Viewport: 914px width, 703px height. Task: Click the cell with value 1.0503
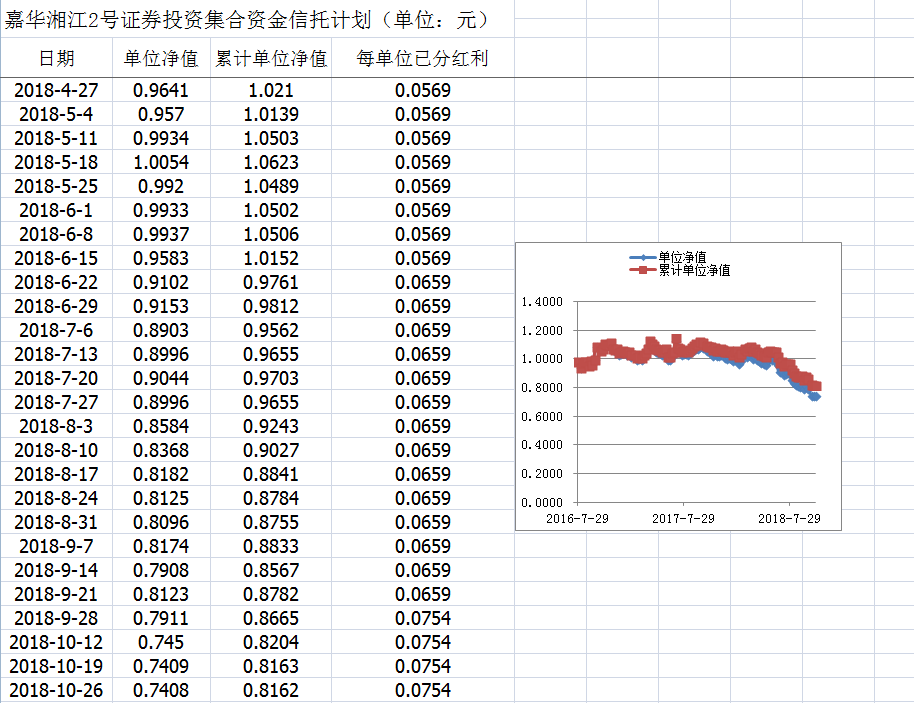click(271, 138)
